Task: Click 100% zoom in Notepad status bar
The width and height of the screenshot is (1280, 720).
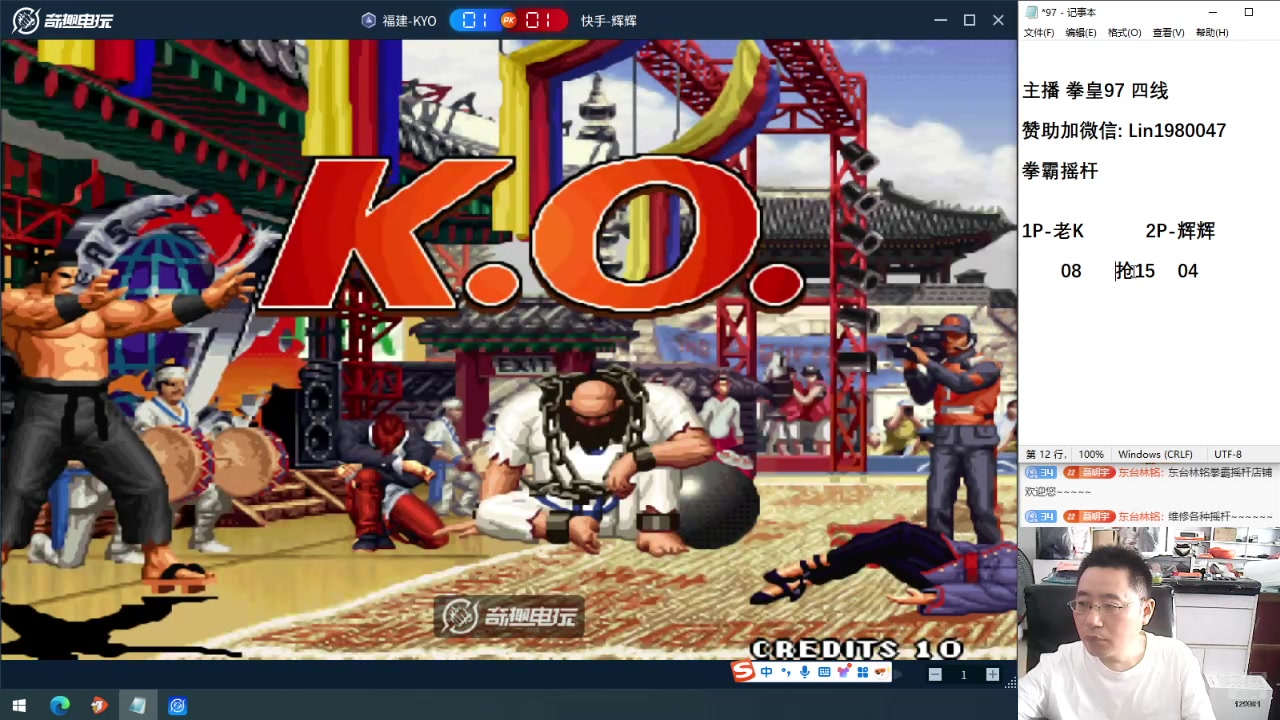Action: click(x=1091, y=454)
